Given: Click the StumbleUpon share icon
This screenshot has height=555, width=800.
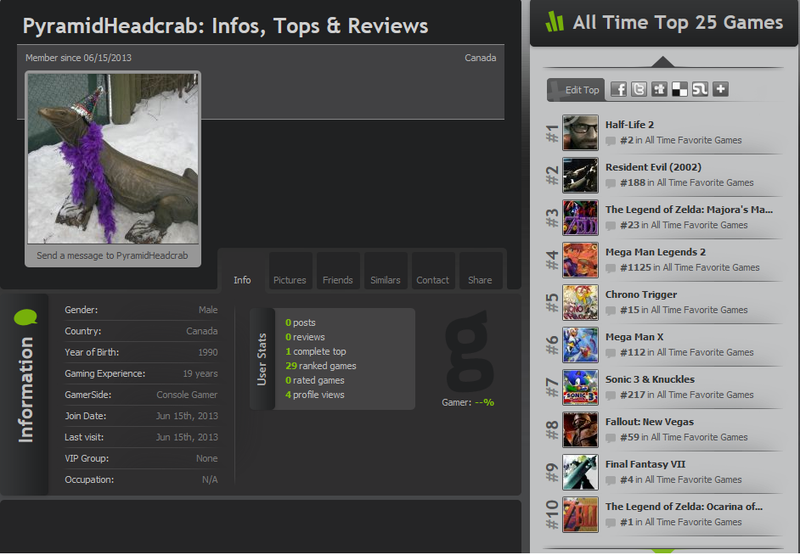Looking at the screenshot, I should (x=700, y=89).
